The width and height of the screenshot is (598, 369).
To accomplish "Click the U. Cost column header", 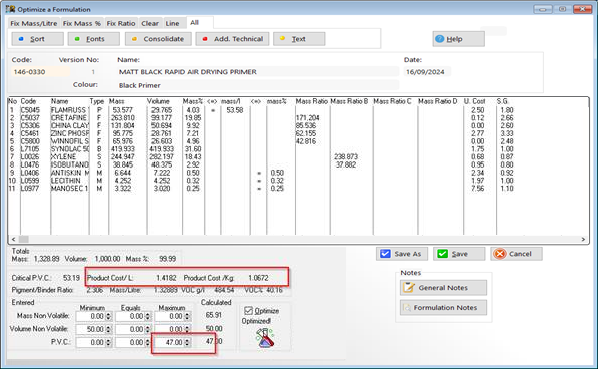I will (x=474, y=101).
